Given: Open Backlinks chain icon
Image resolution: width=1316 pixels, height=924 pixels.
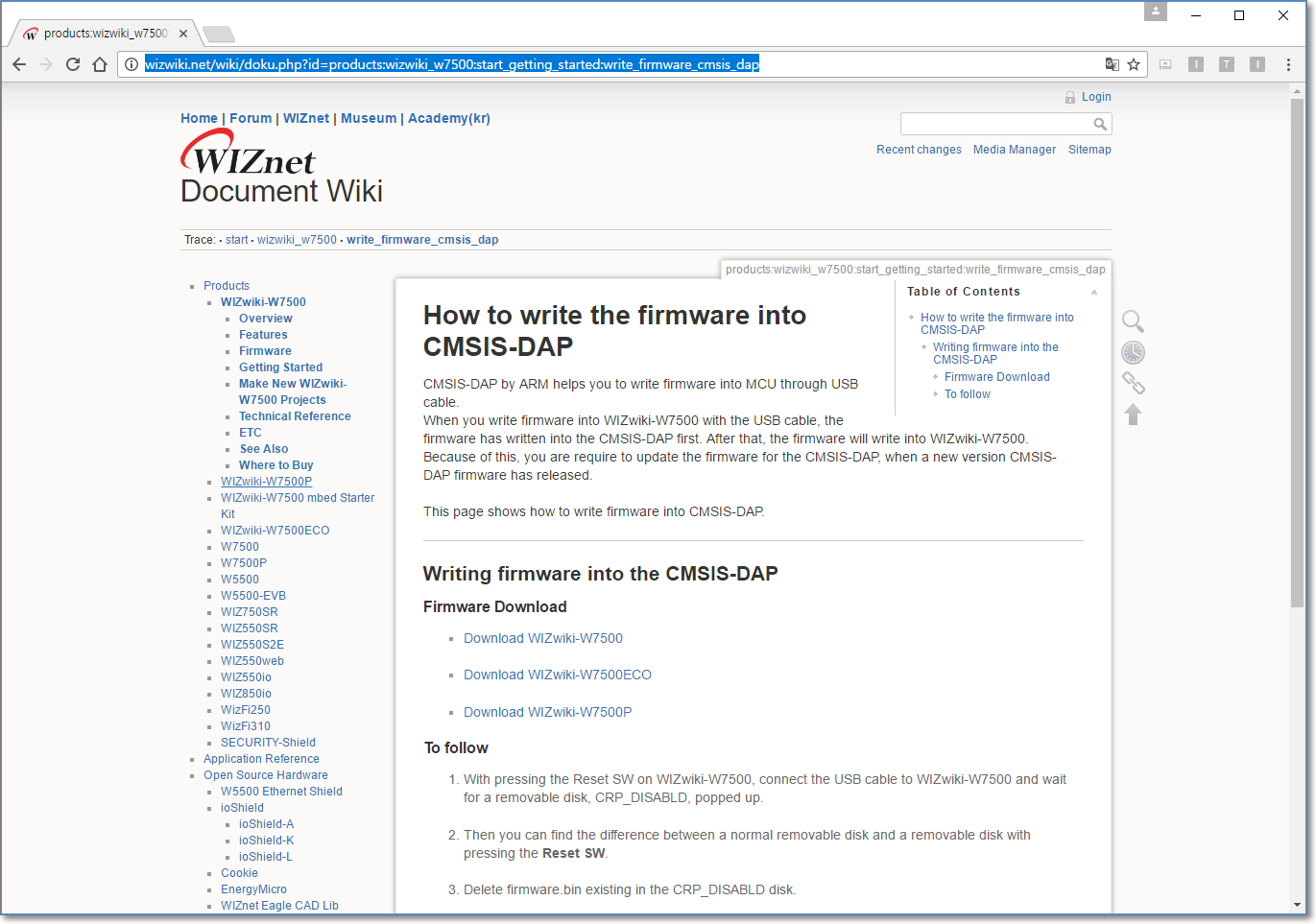Looking at the screenshot, I should coord(1134,383).
